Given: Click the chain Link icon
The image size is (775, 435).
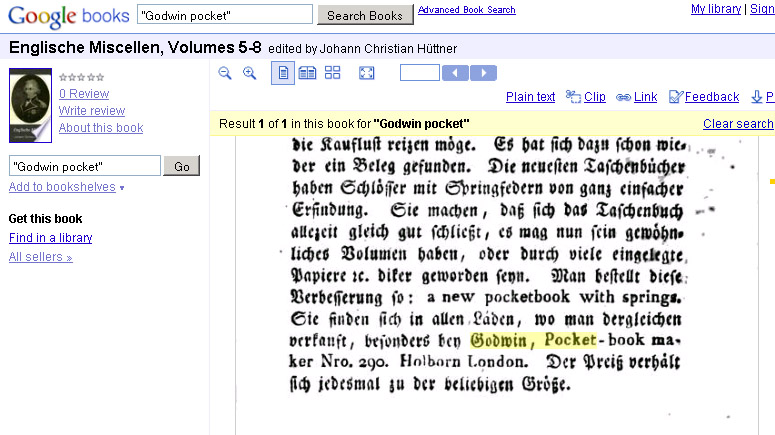Looking at the screenshot, I should point(623,97).
